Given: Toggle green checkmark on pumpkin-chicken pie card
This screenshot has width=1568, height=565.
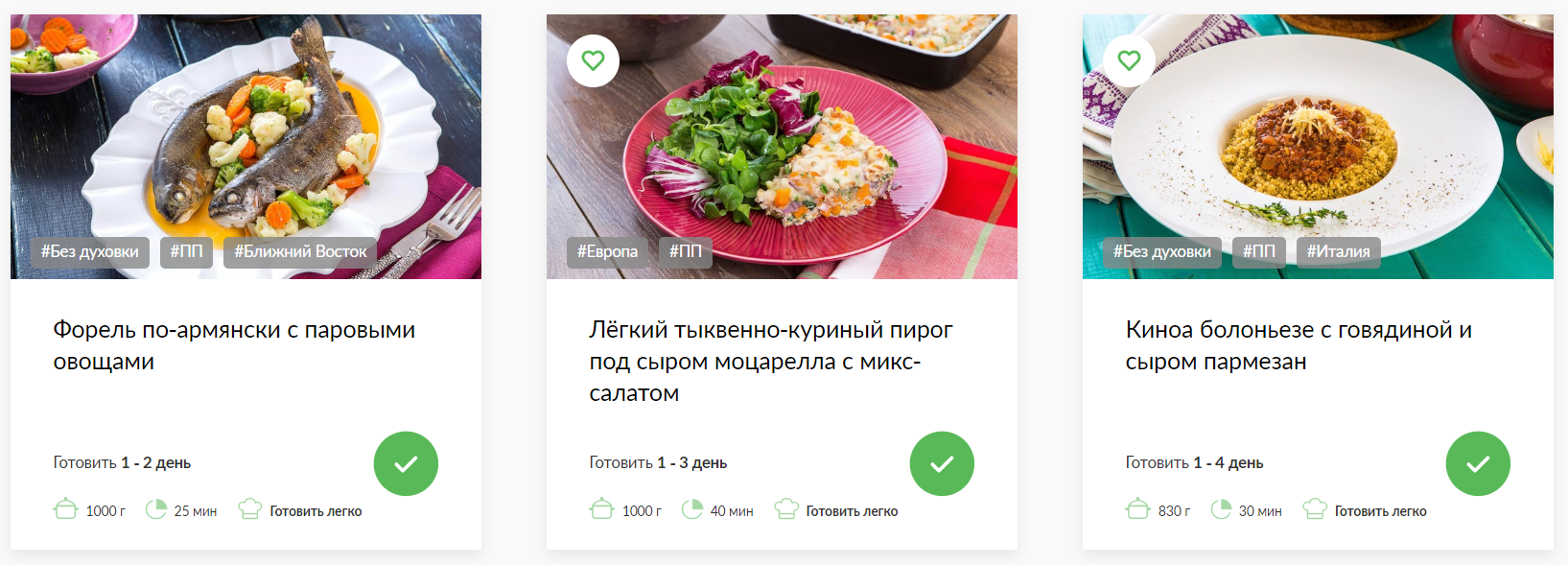Looking at the screenshot, I should (942, 463).
